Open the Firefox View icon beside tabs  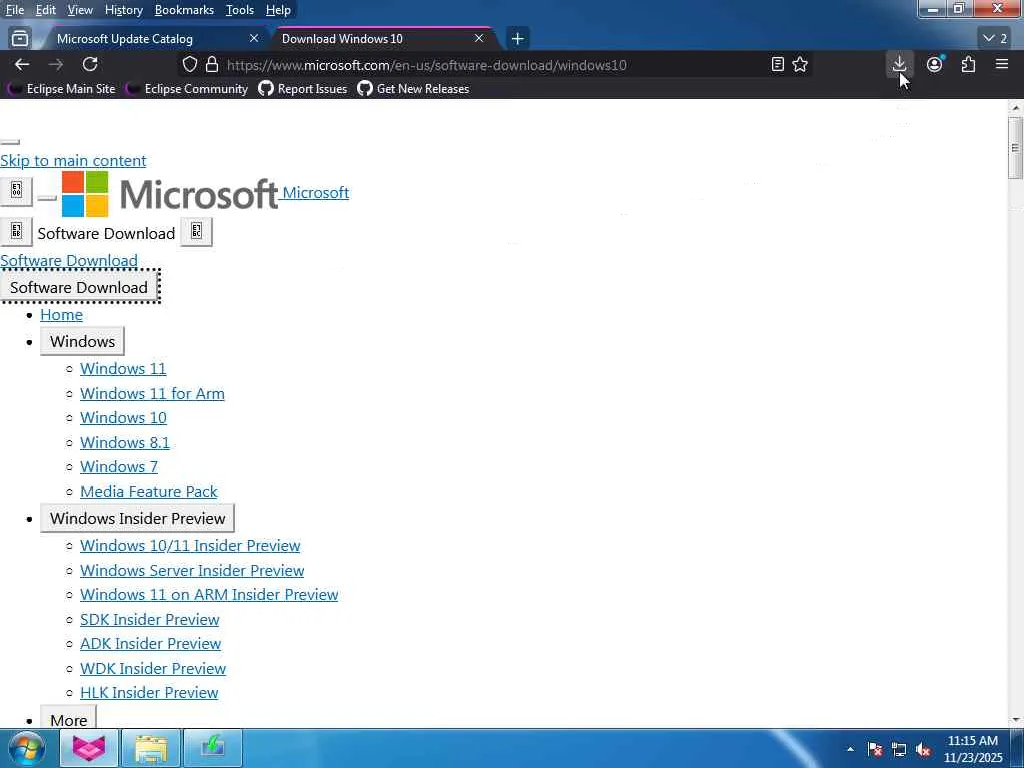pyautogui.click(x=20, y=39)
